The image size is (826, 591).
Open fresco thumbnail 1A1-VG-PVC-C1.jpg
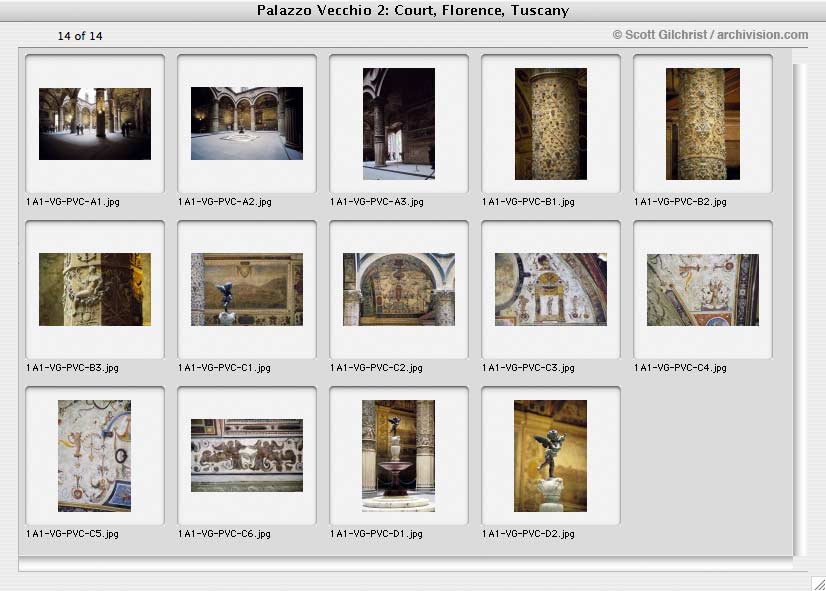(x=247, y=289)
